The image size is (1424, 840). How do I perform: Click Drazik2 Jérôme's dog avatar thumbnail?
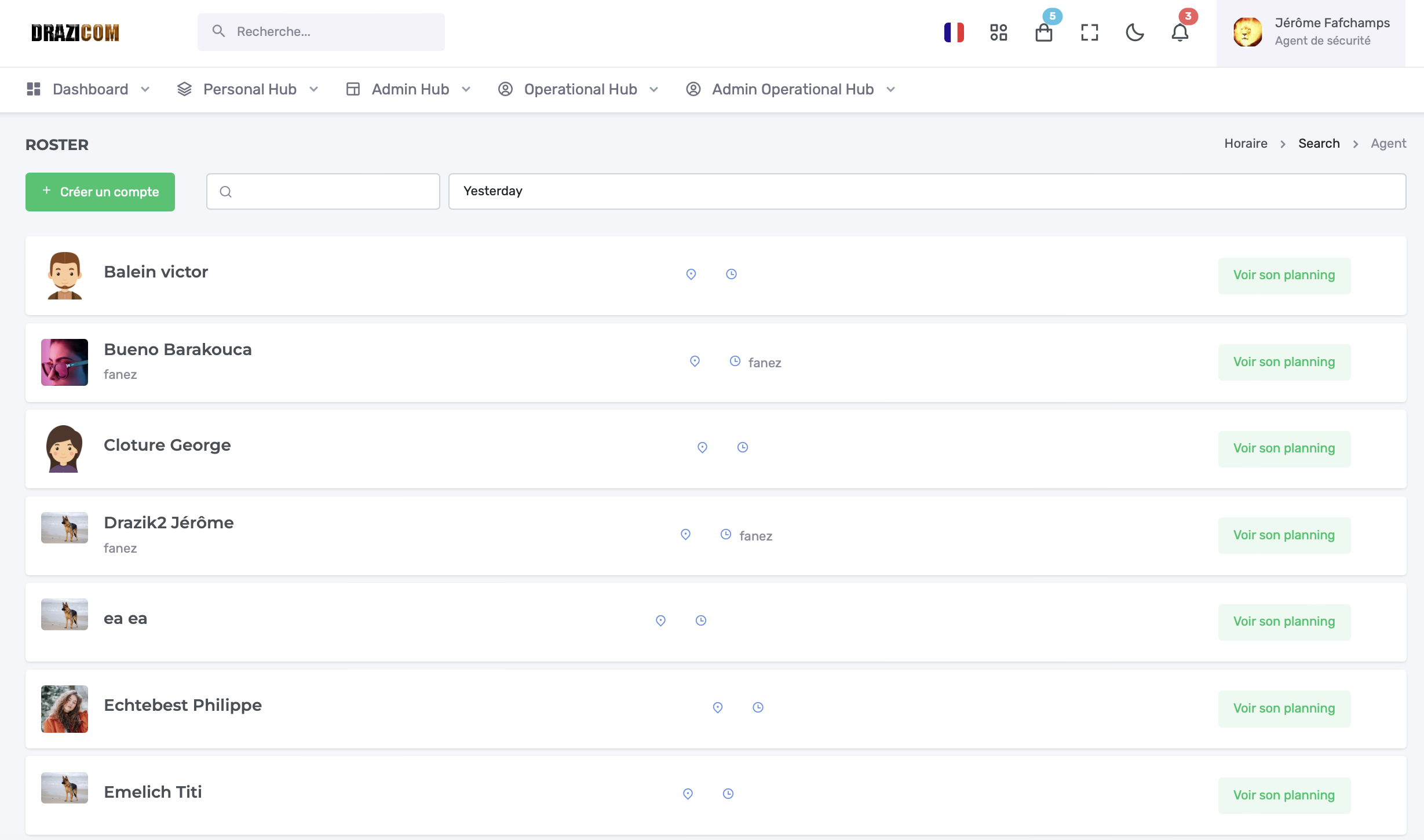(64, 527)
